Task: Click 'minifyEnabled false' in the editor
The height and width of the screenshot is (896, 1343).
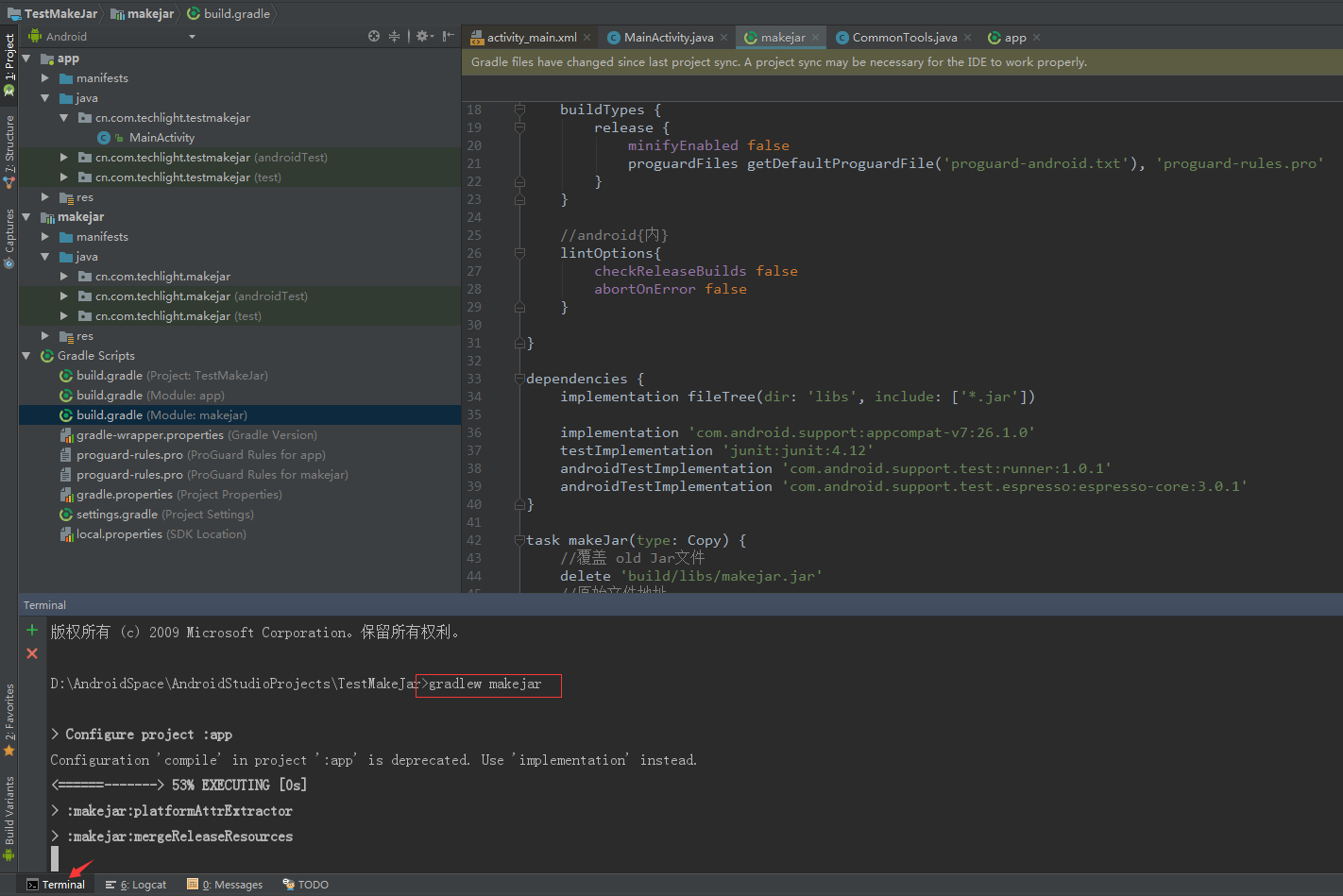Action: click(x=708, y=145)
